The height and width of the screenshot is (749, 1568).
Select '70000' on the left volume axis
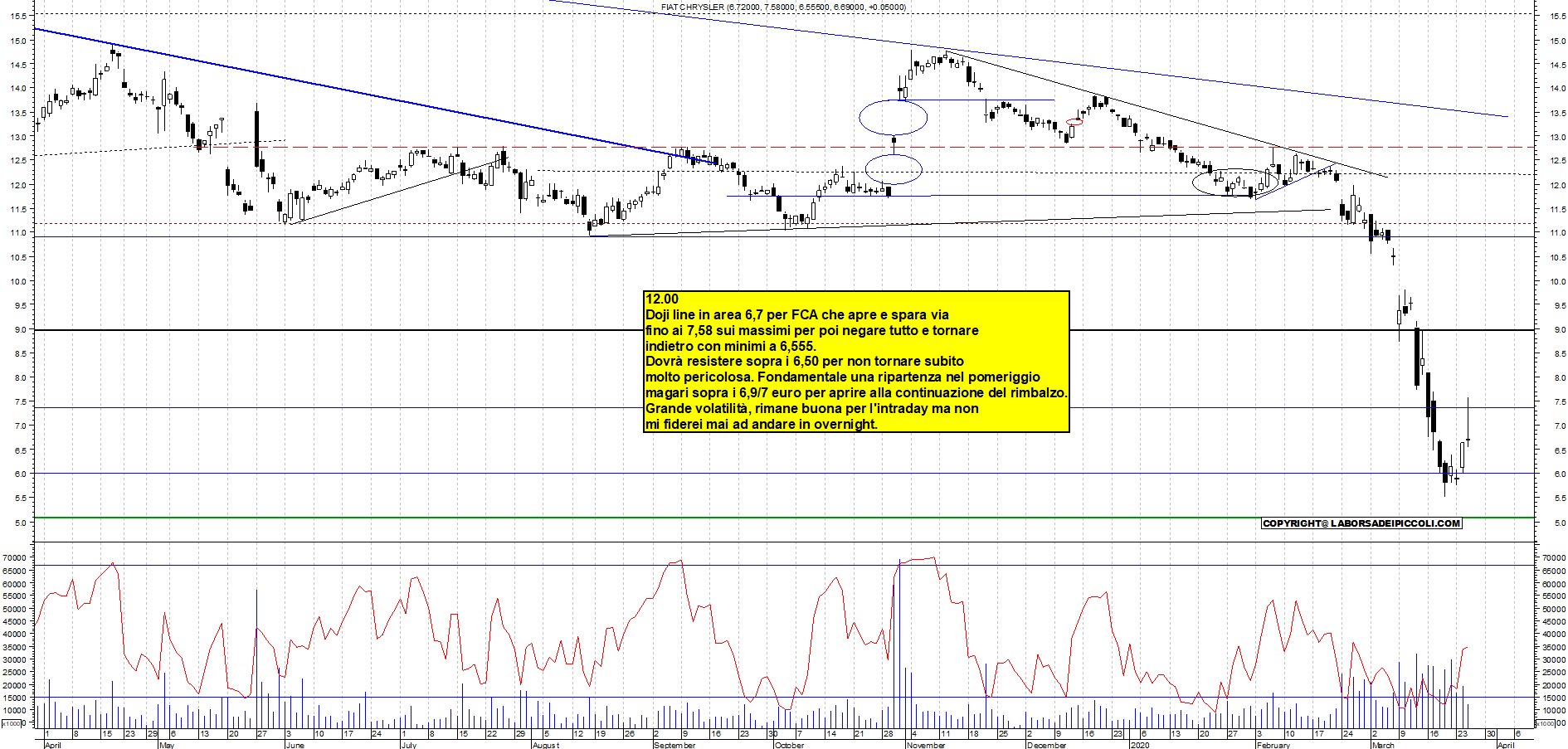(x=15, y=558)
